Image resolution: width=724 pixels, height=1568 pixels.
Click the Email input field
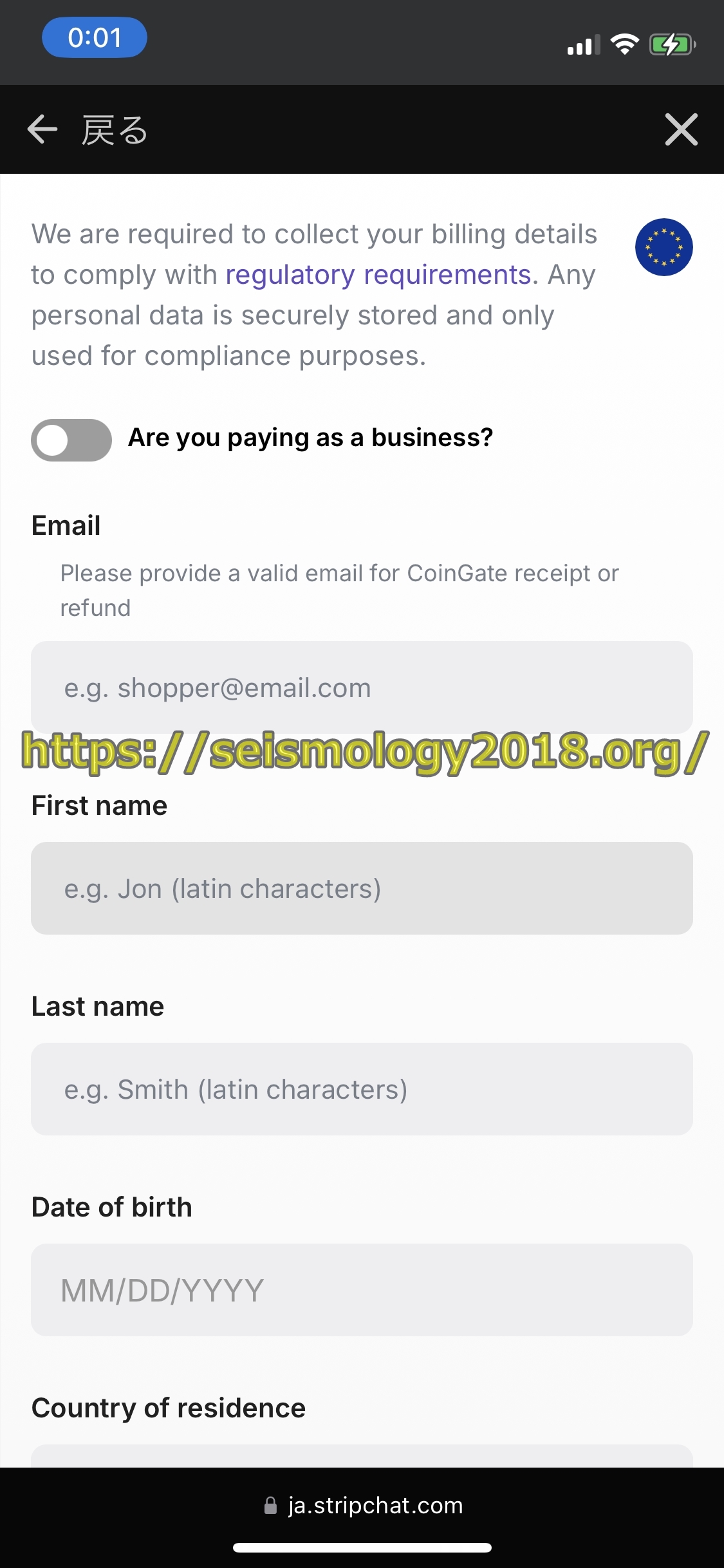(362, 687)
